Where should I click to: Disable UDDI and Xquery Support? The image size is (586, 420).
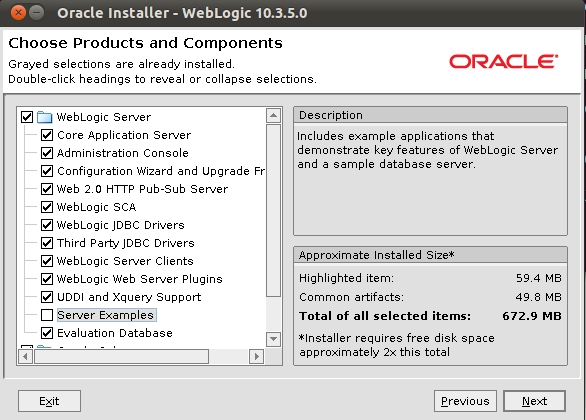coord(47,297)
